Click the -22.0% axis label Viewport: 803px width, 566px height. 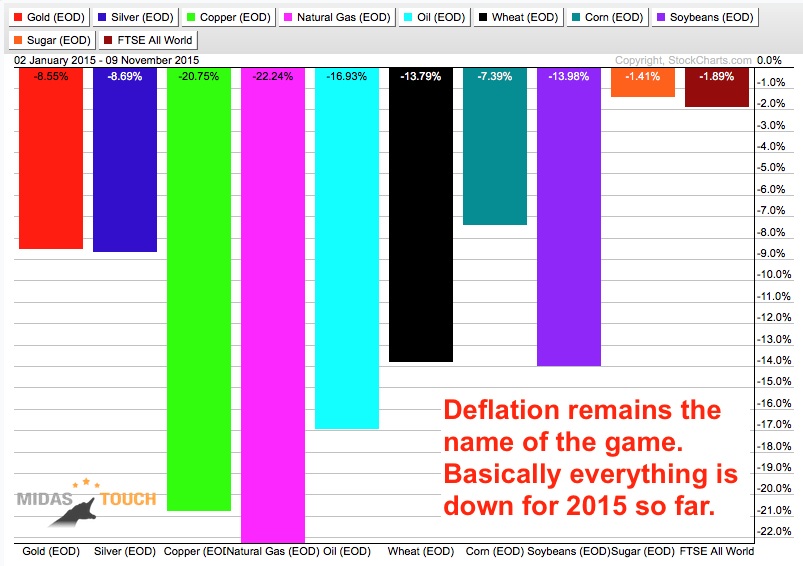coord(774,531)
